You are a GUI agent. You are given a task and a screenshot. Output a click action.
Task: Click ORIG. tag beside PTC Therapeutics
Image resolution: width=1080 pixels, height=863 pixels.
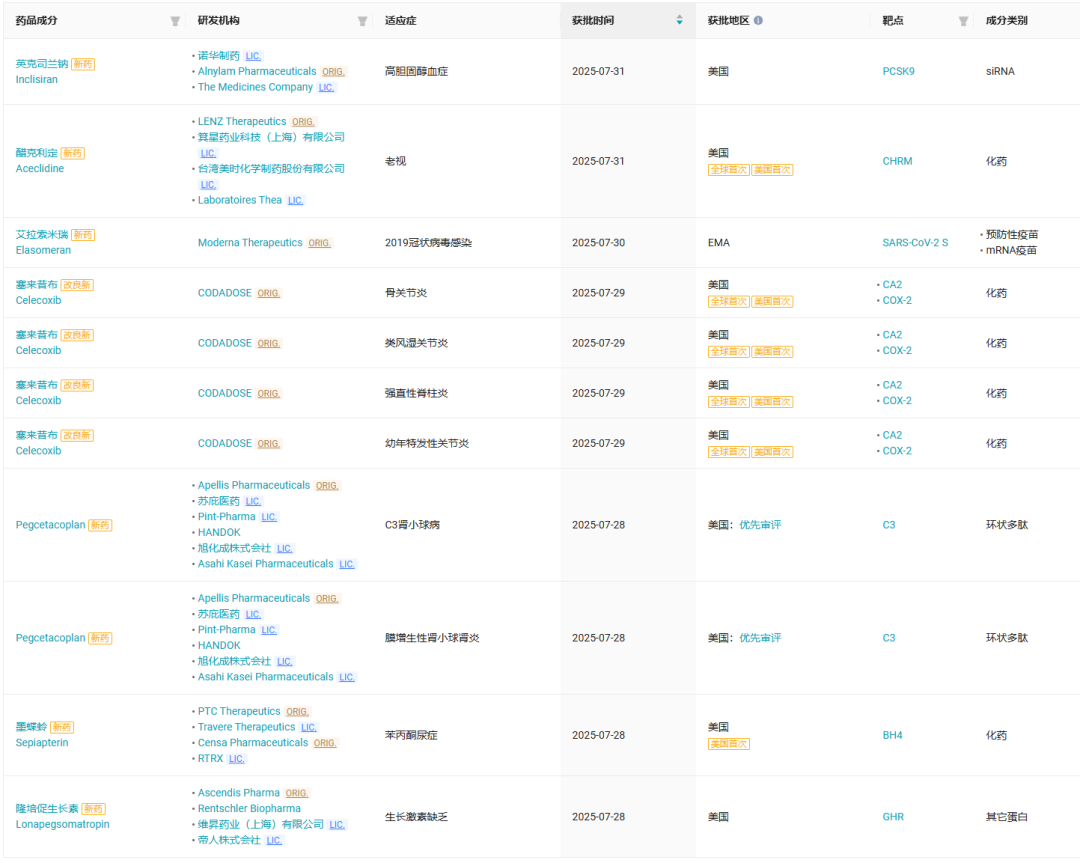(298, 711)
